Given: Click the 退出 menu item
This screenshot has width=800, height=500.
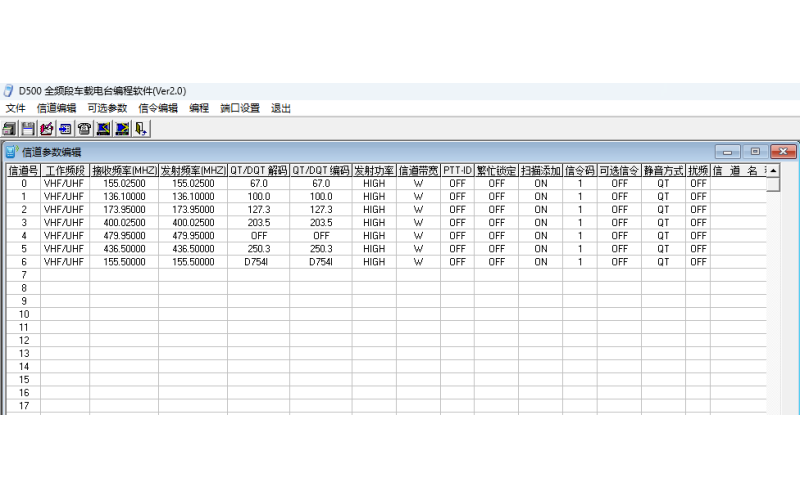Looking at the screenshot, I should [281, 108].
